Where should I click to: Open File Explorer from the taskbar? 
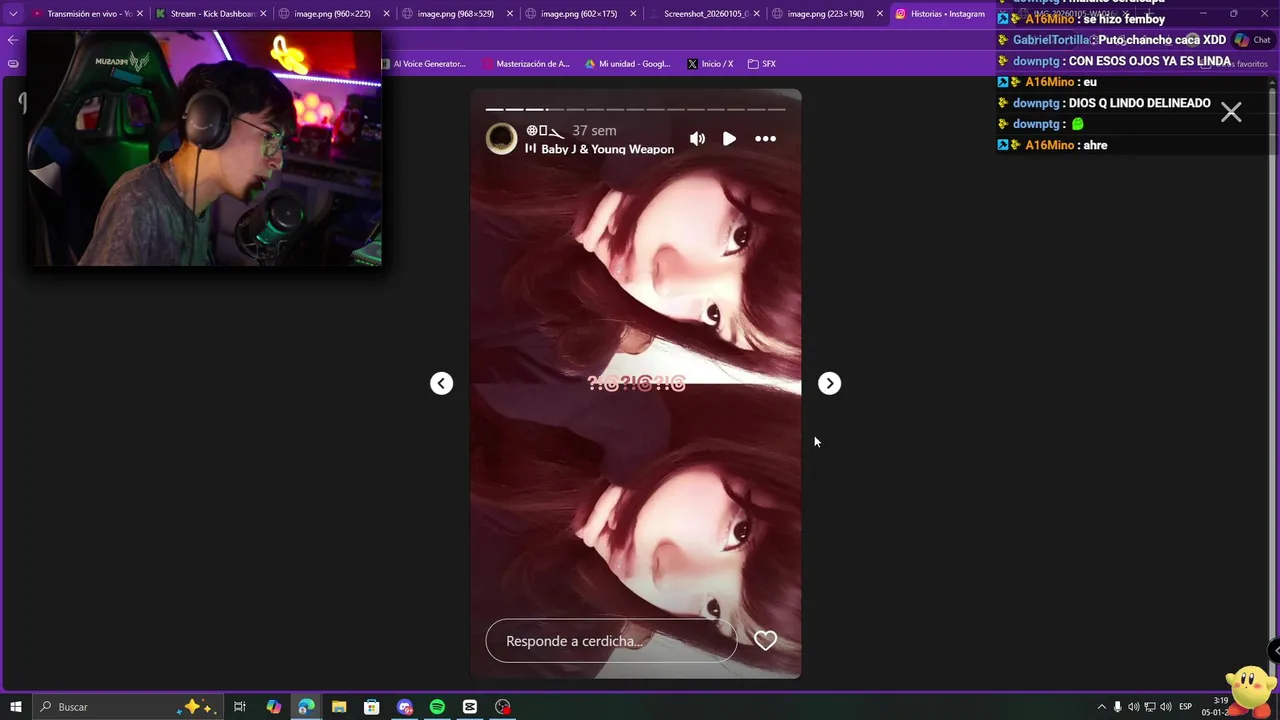click(x=339, y=707)
